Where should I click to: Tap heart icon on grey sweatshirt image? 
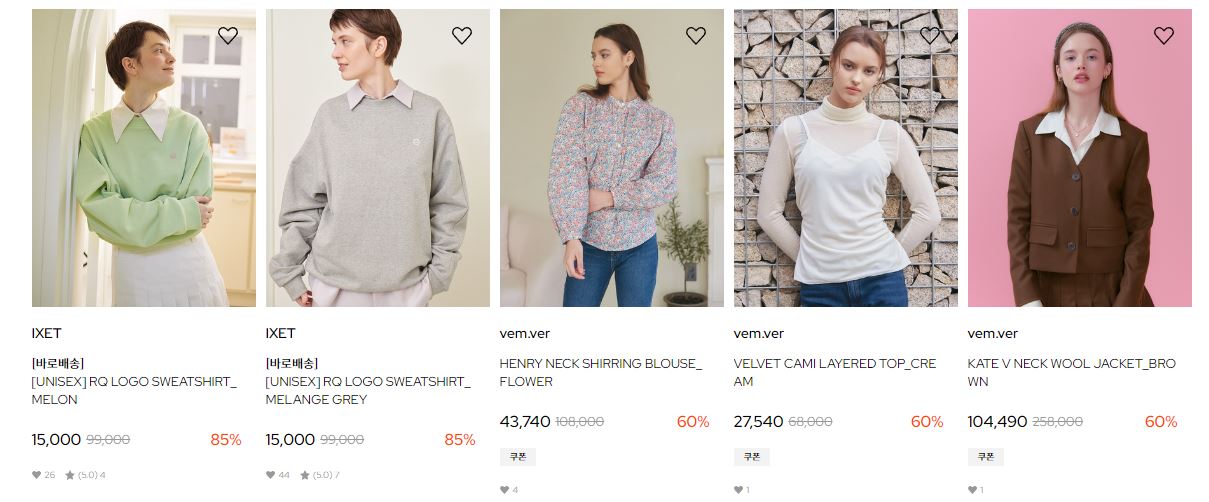[x=462, y=36]
